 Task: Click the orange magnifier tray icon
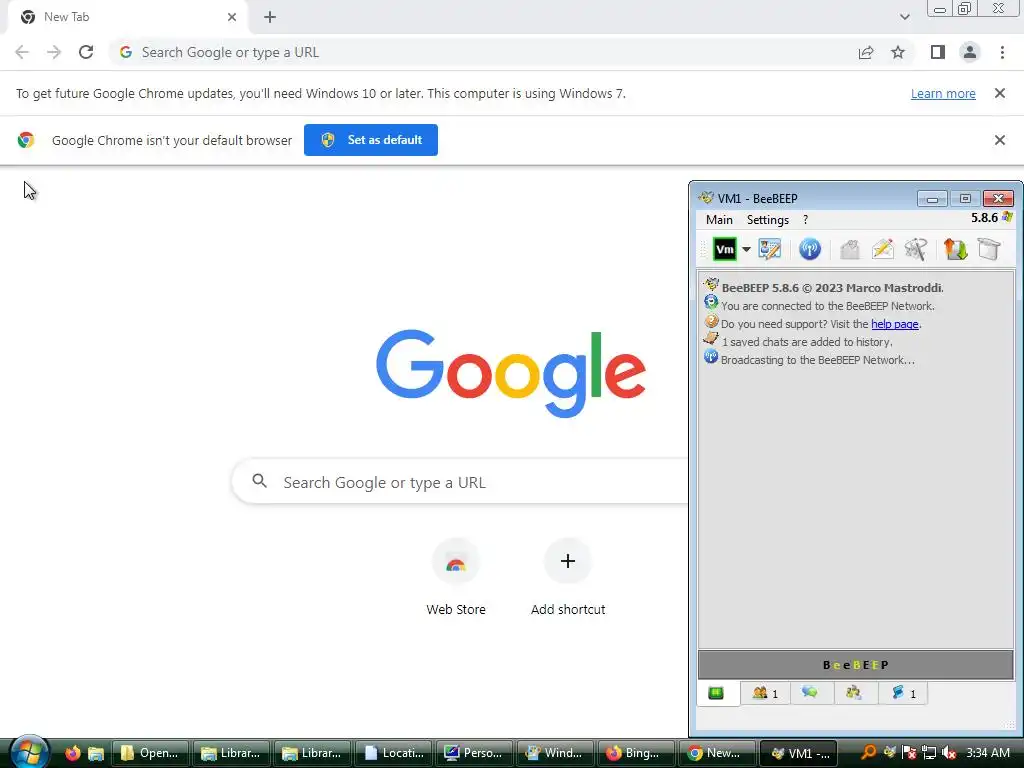(x=869, y=752)
